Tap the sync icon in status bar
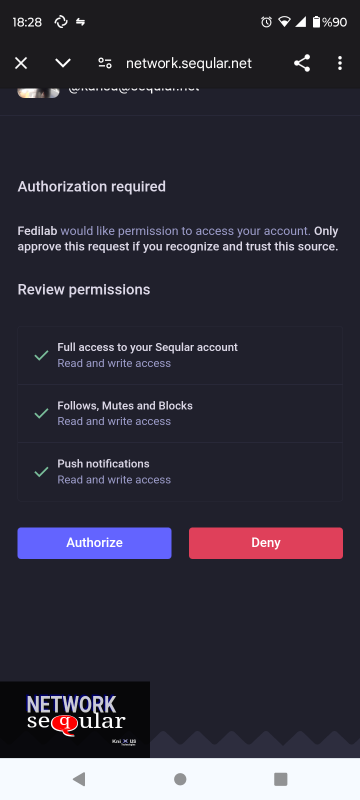This screenshot has height=800, width=360. [x=61, y=22]
